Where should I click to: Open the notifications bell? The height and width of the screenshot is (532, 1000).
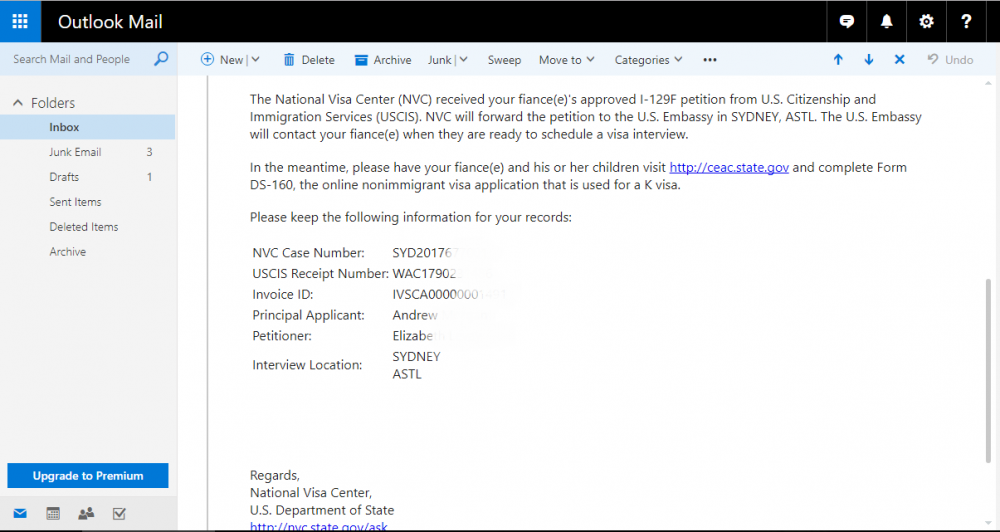pos(886,22)
